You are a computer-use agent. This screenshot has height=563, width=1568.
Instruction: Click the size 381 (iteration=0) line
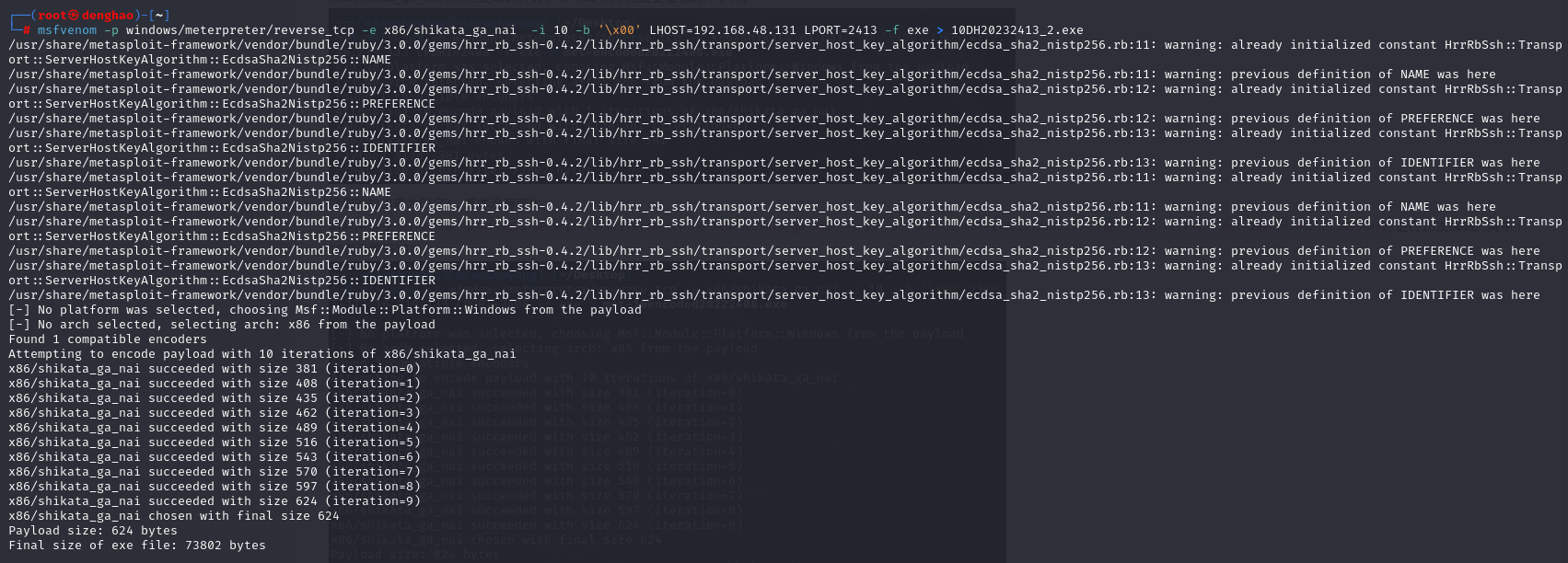(x=215, y=369)
